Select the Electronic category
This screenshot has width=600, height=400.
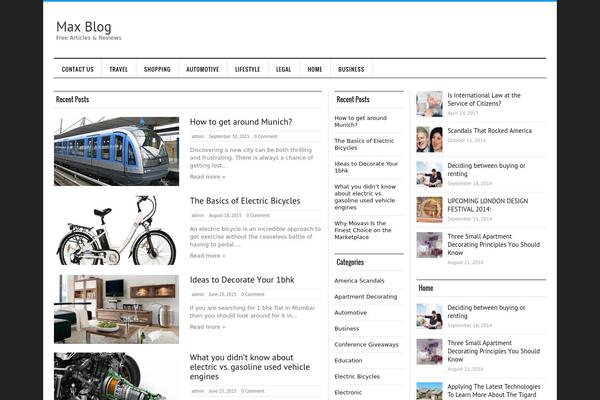pos(348,392)
